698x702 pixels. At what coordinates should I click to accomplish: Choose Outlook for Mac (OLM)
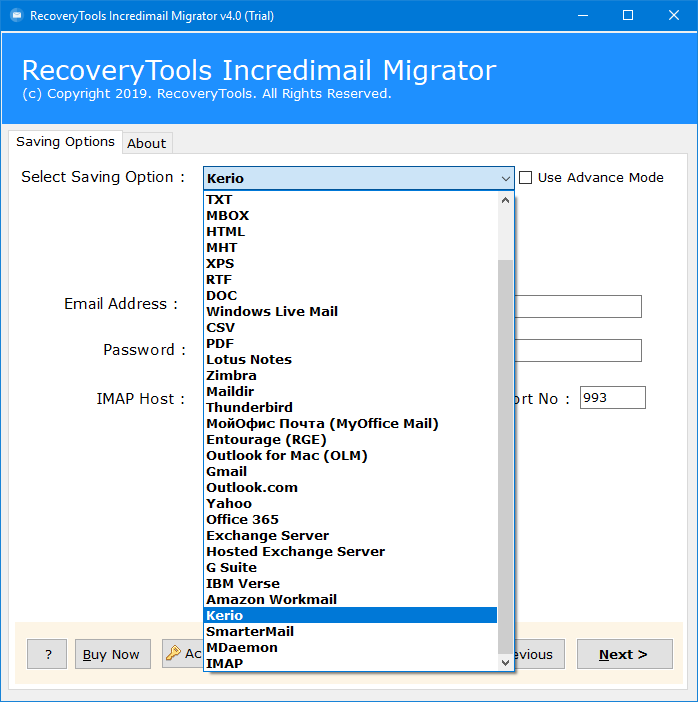pyautogui.click(x=351, y=456)
